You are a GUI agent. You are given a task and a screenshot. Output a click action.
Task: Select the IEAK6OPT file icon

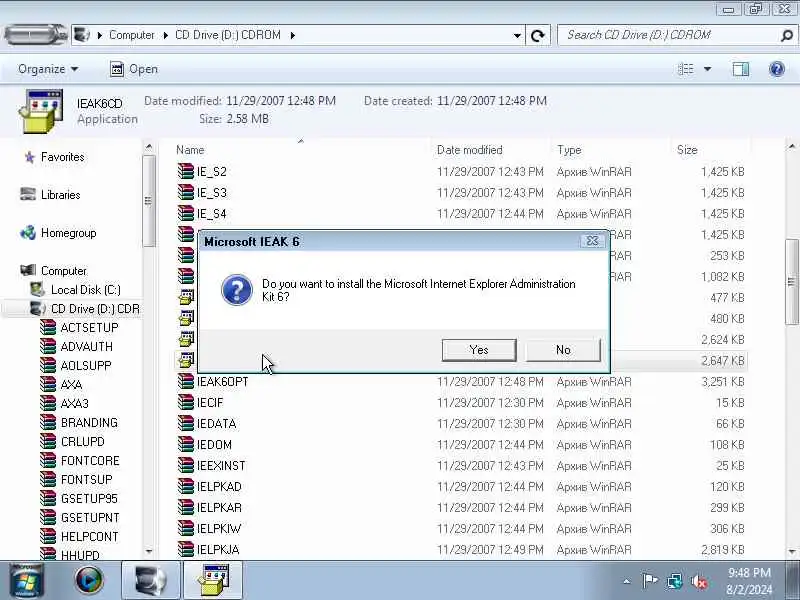click(x=186, y=382)
